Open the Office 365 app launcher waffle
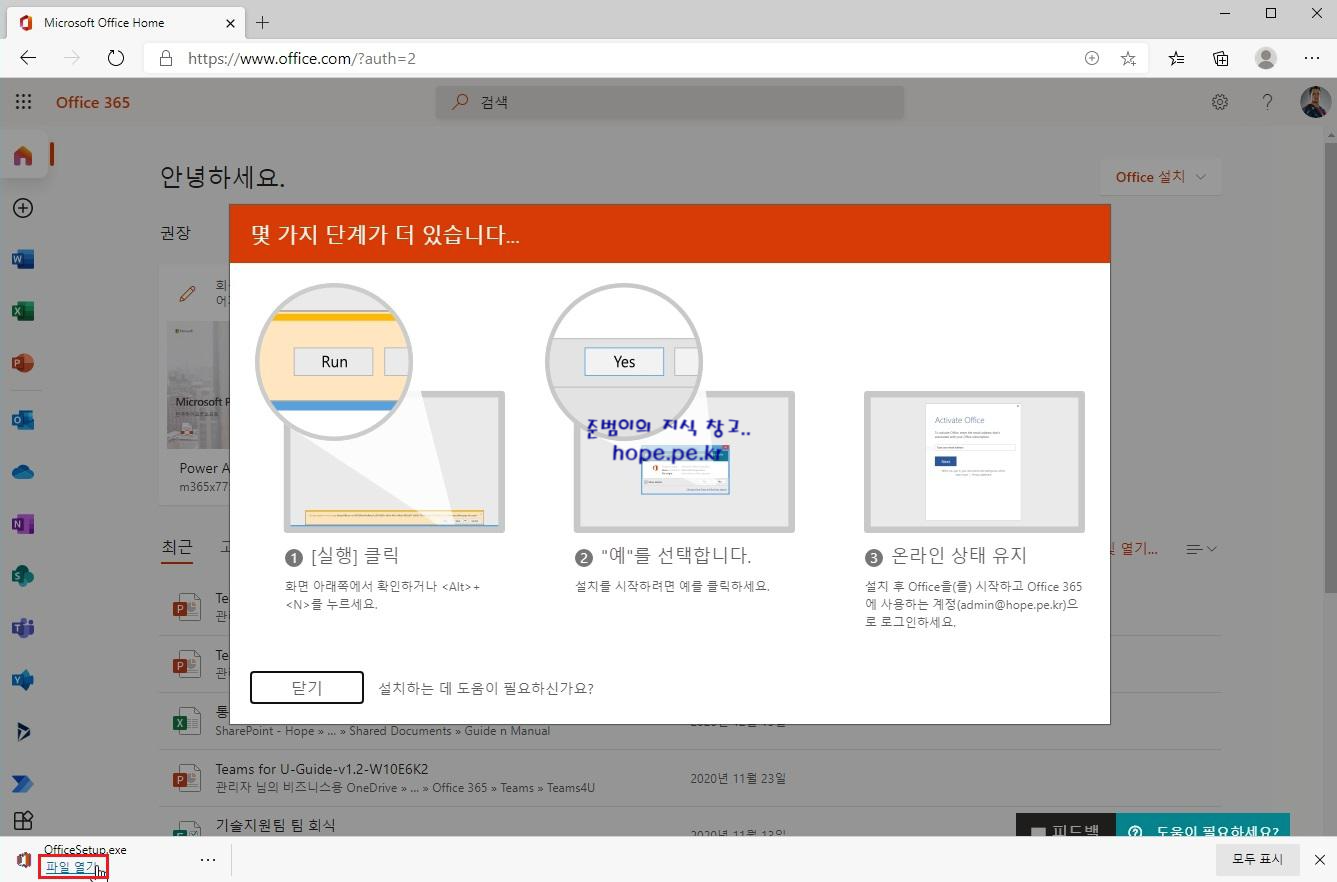The width and height of the screenshot is (1337, 882). [23, 102]
